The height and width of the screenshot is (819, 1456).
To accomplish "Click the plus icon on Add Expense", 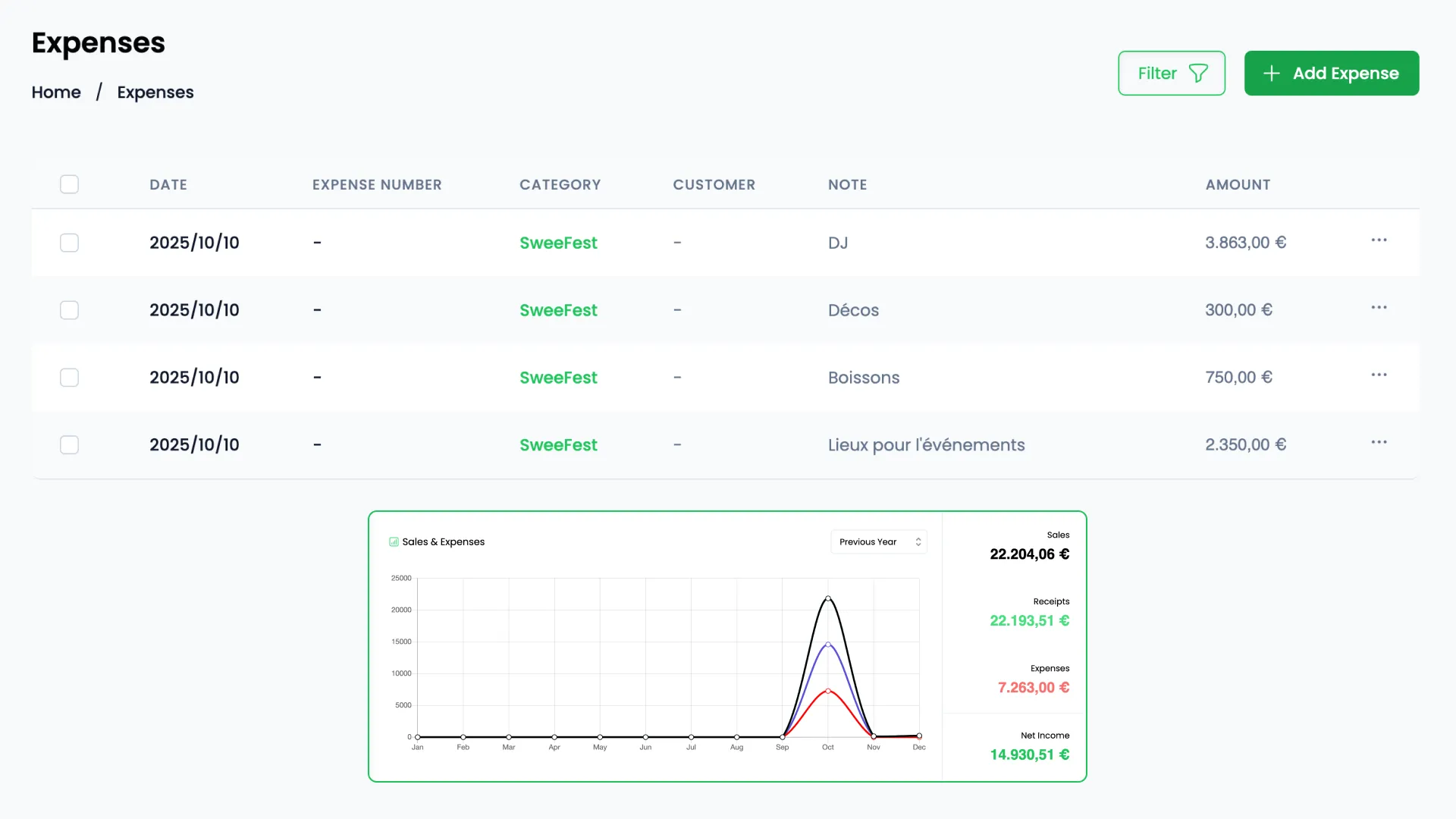I will [x=1270, y=73].
